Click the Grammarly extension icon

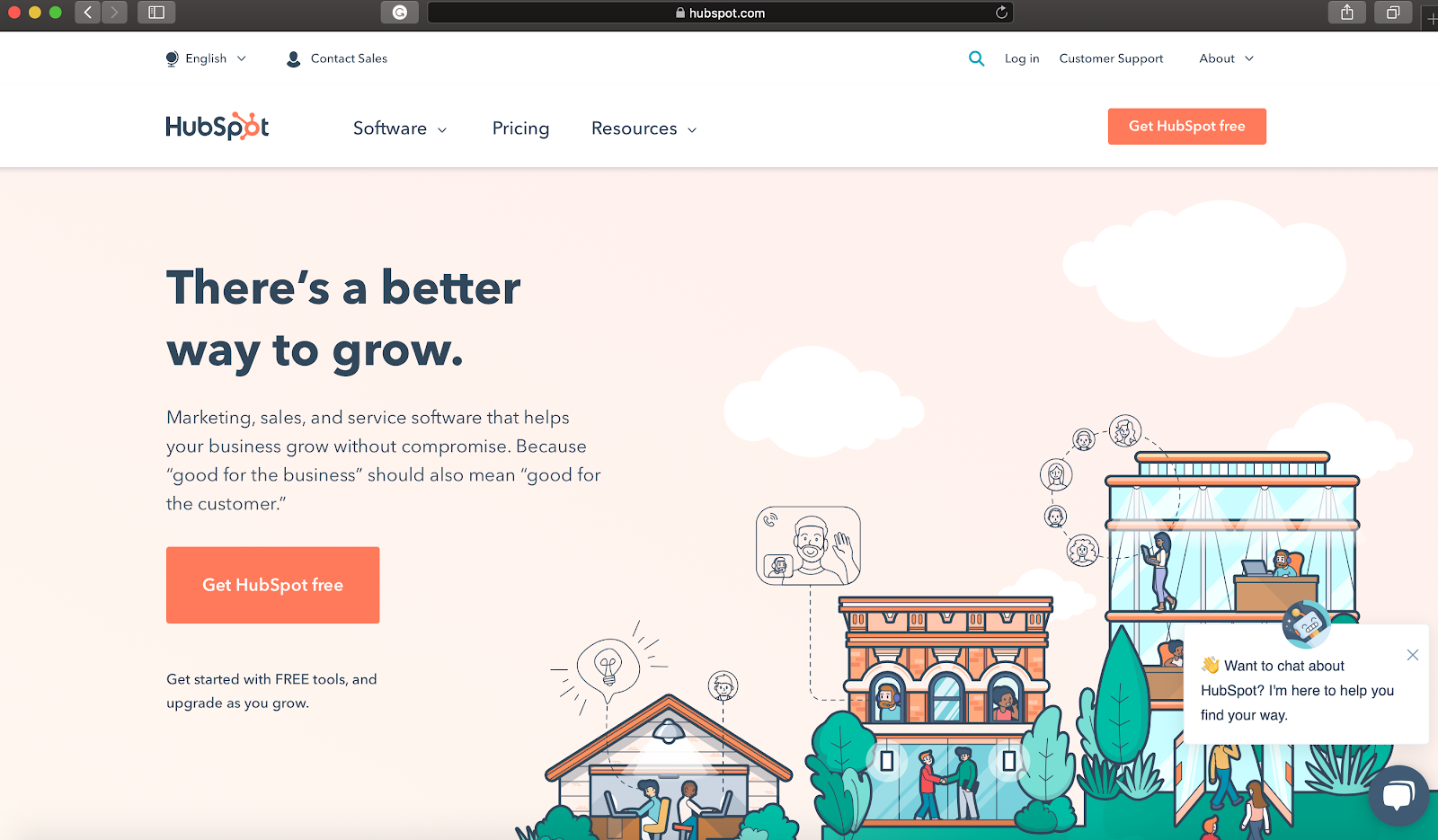(400, 13)
